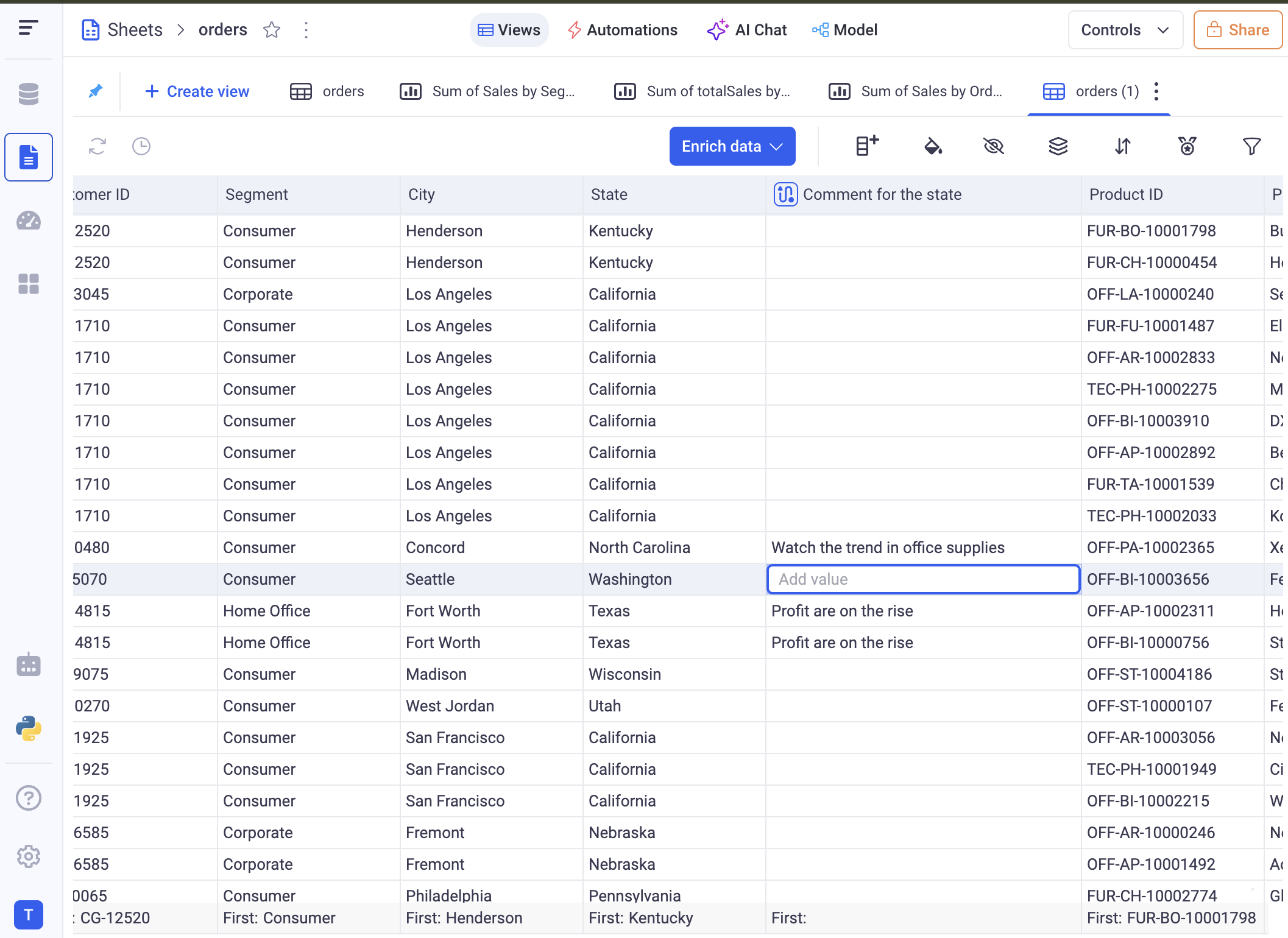Open the version history clock icon
Screen dimensions: 1288x938
point(141,146)
